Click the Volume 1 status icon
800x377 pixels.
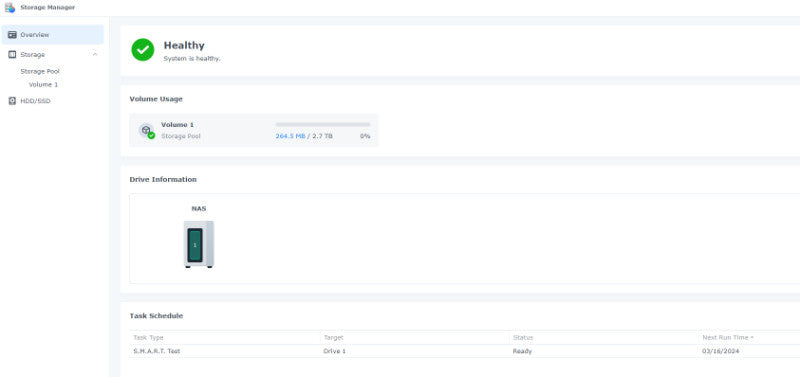[x=146, y=131]
